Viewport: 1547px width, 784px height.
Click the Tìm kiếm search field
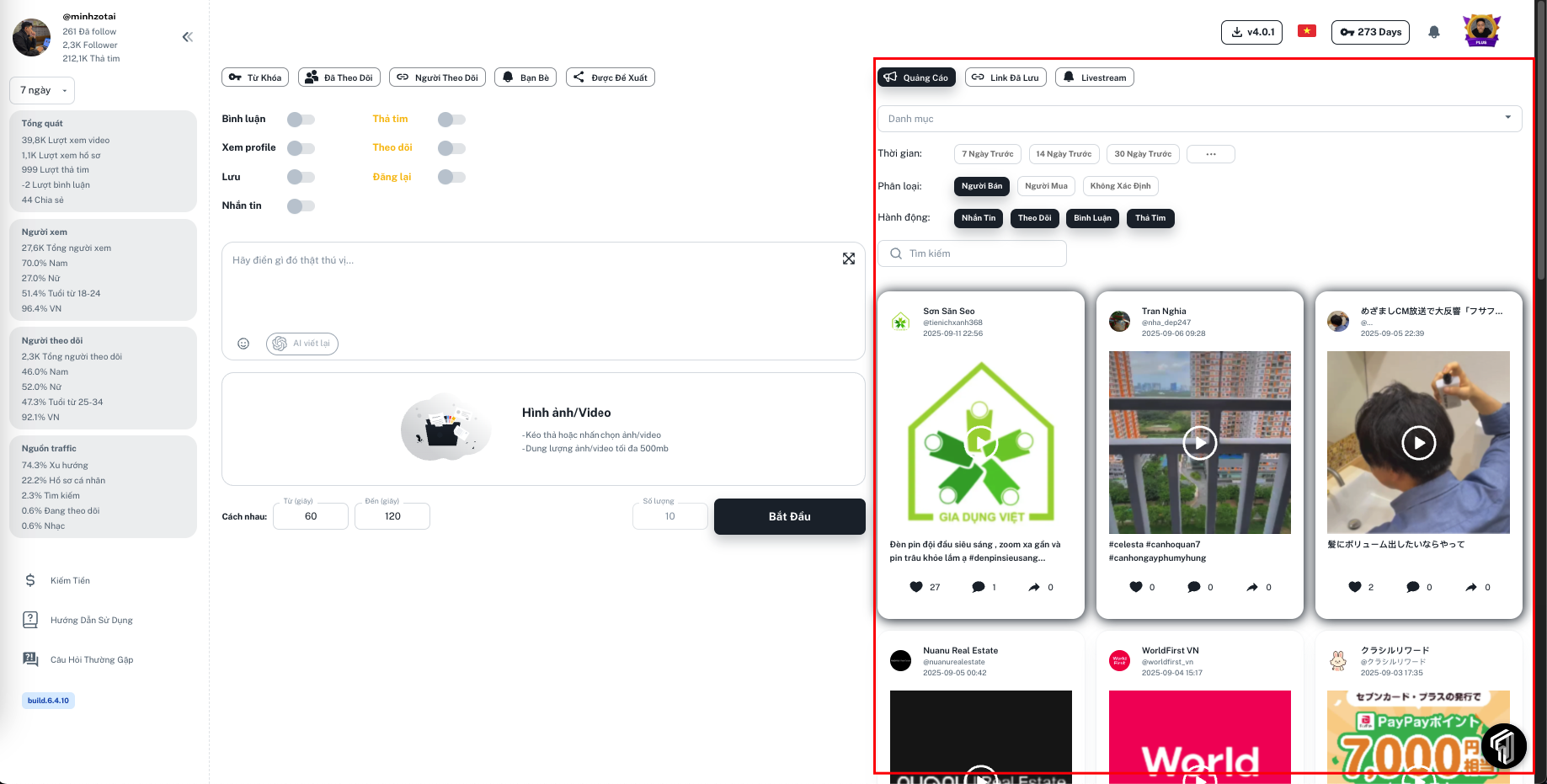[973, 253]
